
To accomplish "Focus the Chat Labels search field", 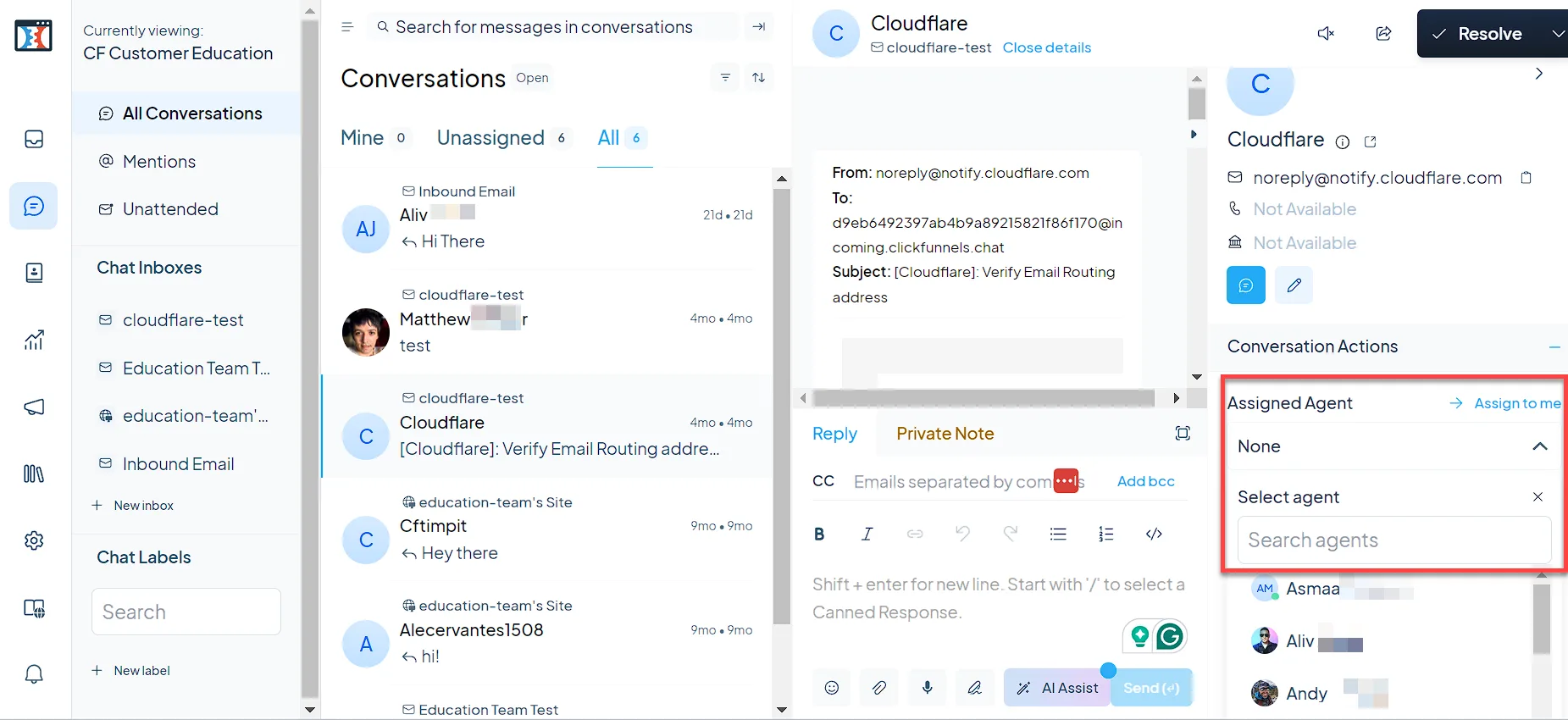I will pos(186,612).
